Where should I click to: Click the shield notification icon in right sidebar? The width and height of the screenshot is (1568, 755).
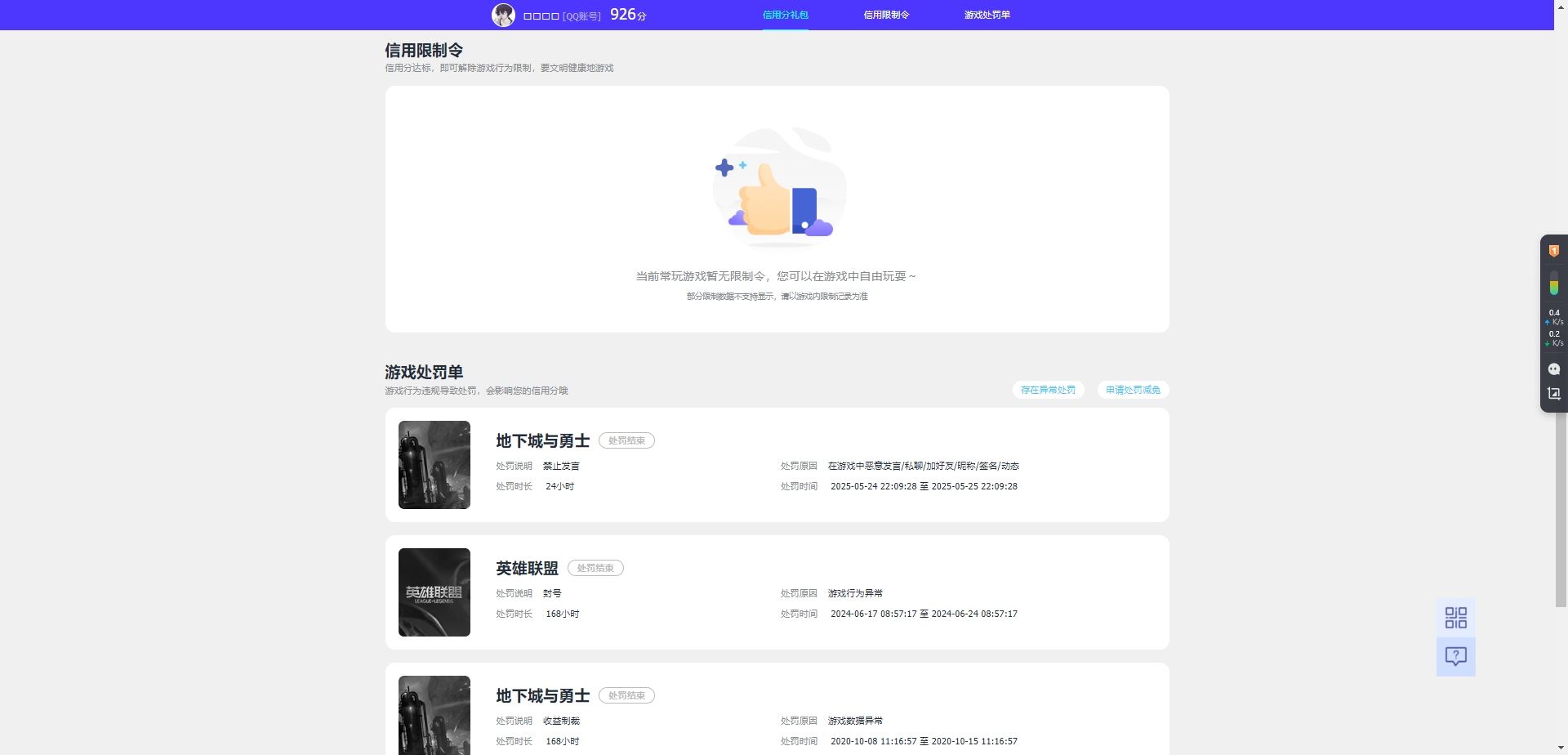coord(1555,250)
